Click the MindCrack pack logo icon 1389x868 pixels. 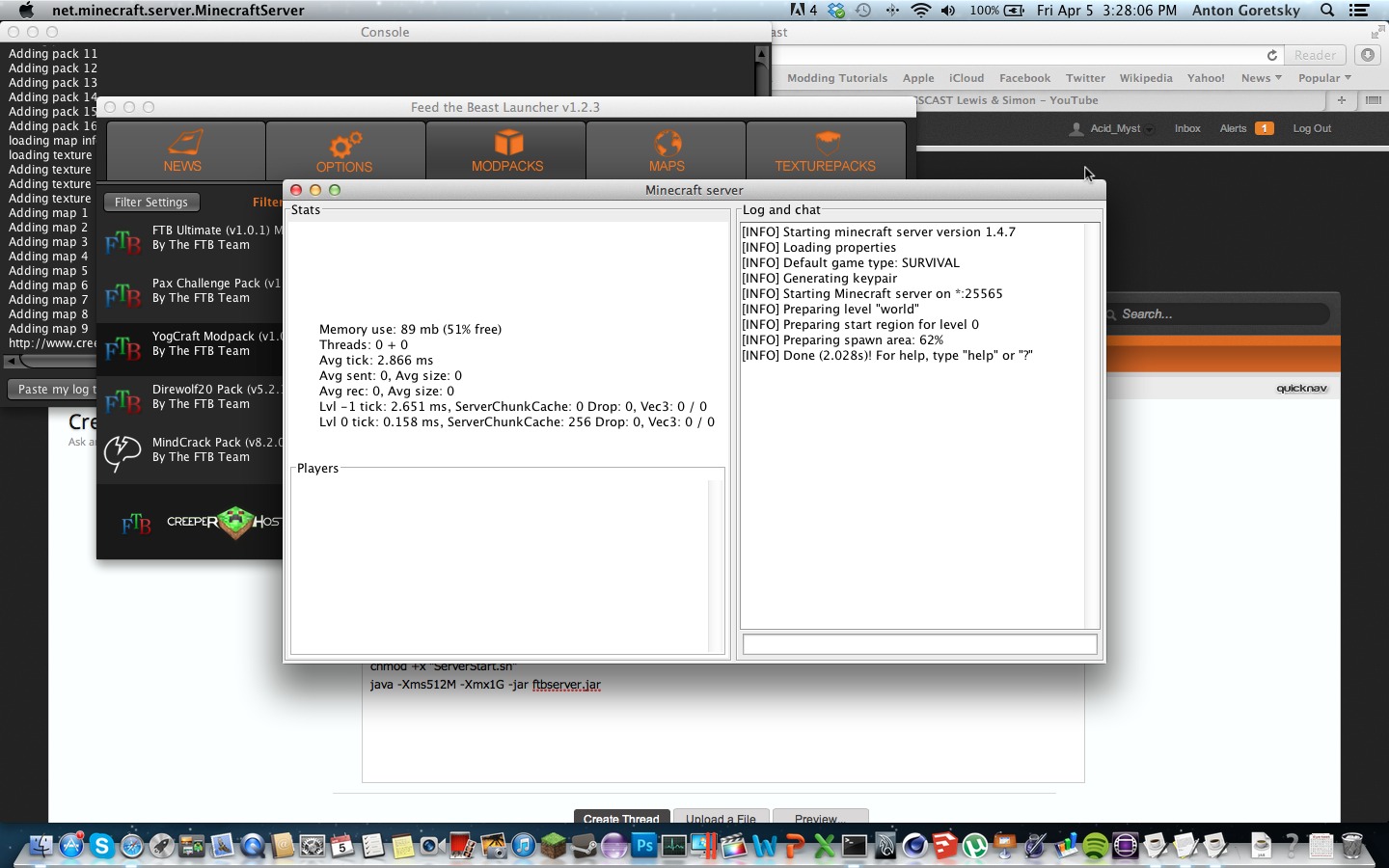coord(123,452)
